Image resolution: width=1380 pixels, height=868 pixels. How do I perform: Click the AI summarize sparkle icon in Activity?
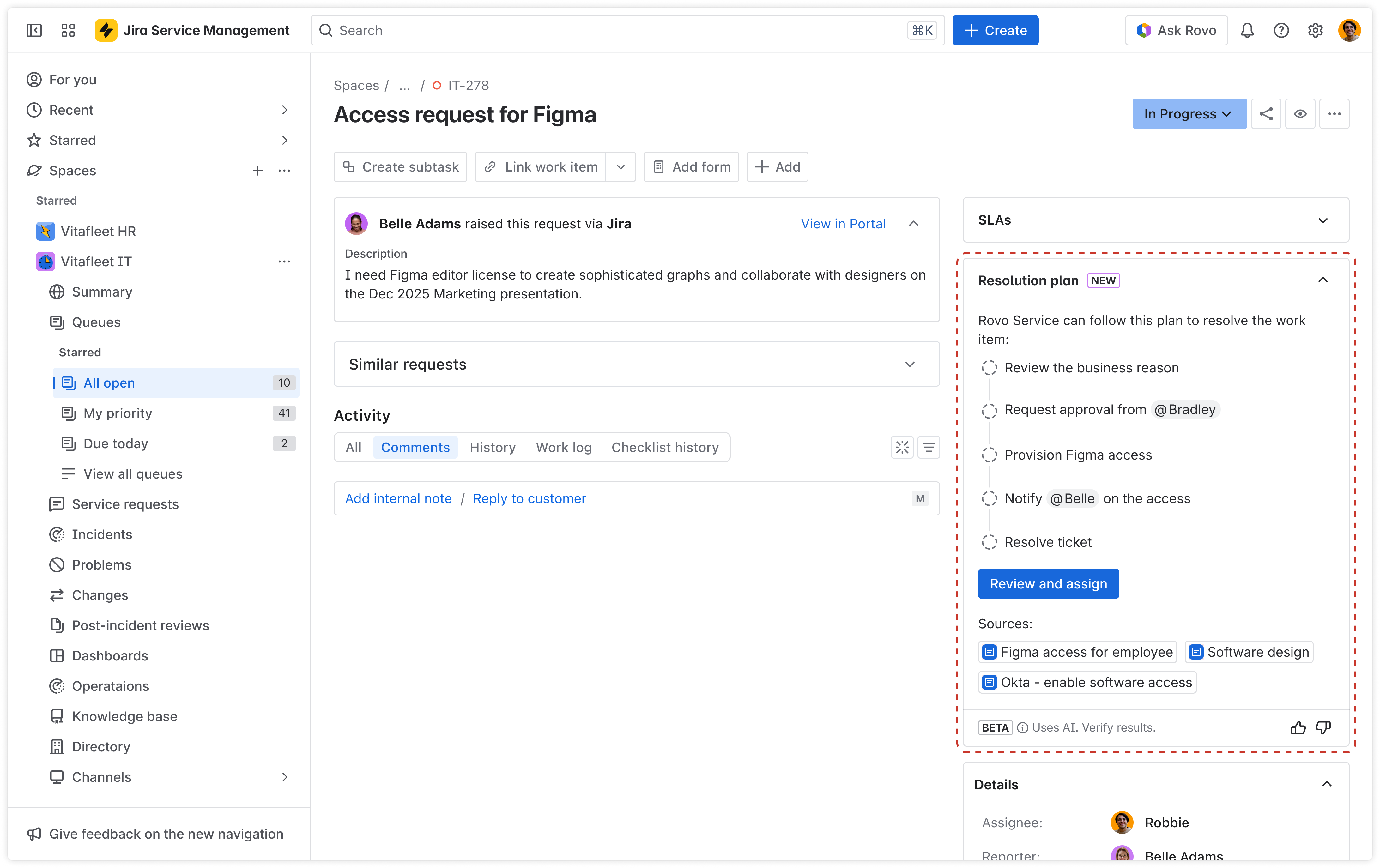tap(902, 447)
